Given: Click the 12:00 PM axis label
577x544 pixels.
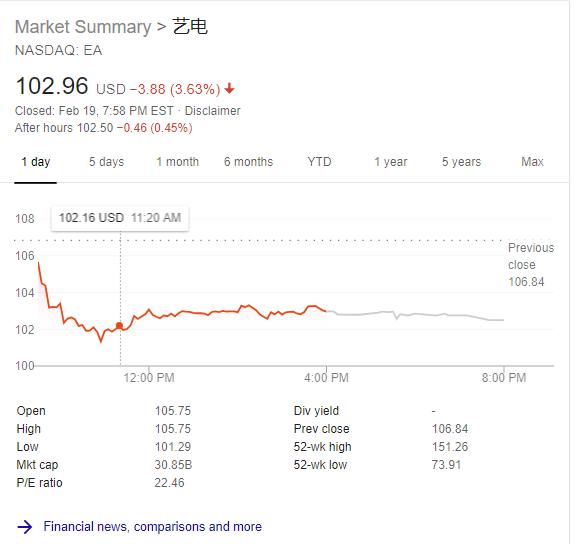Looking at the screenshot, I should 149,378.
